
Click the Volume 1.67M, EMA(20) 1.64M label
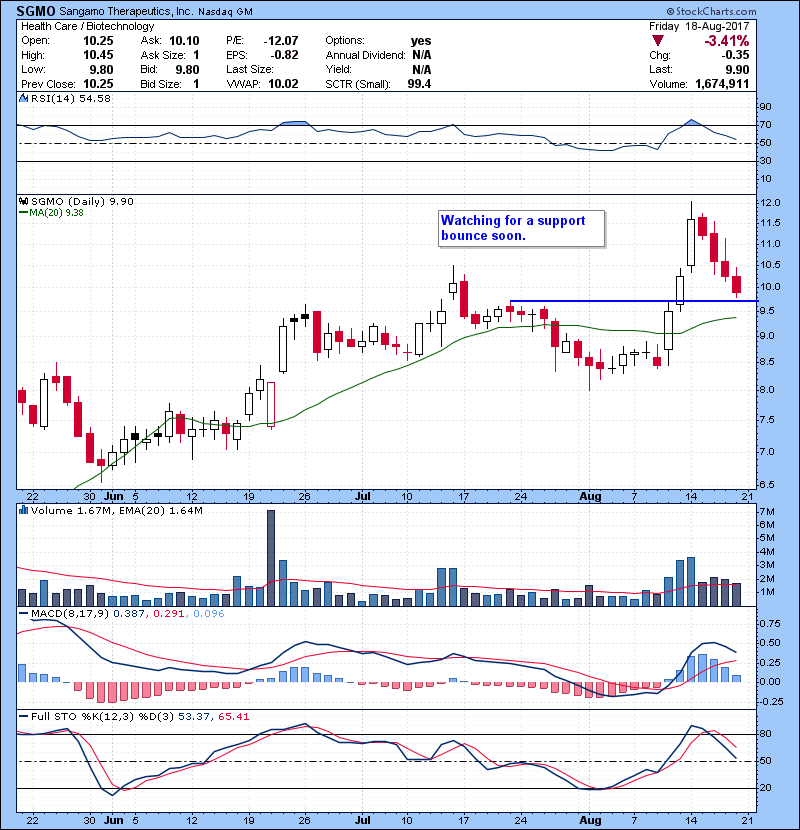[x=116, y=510]
